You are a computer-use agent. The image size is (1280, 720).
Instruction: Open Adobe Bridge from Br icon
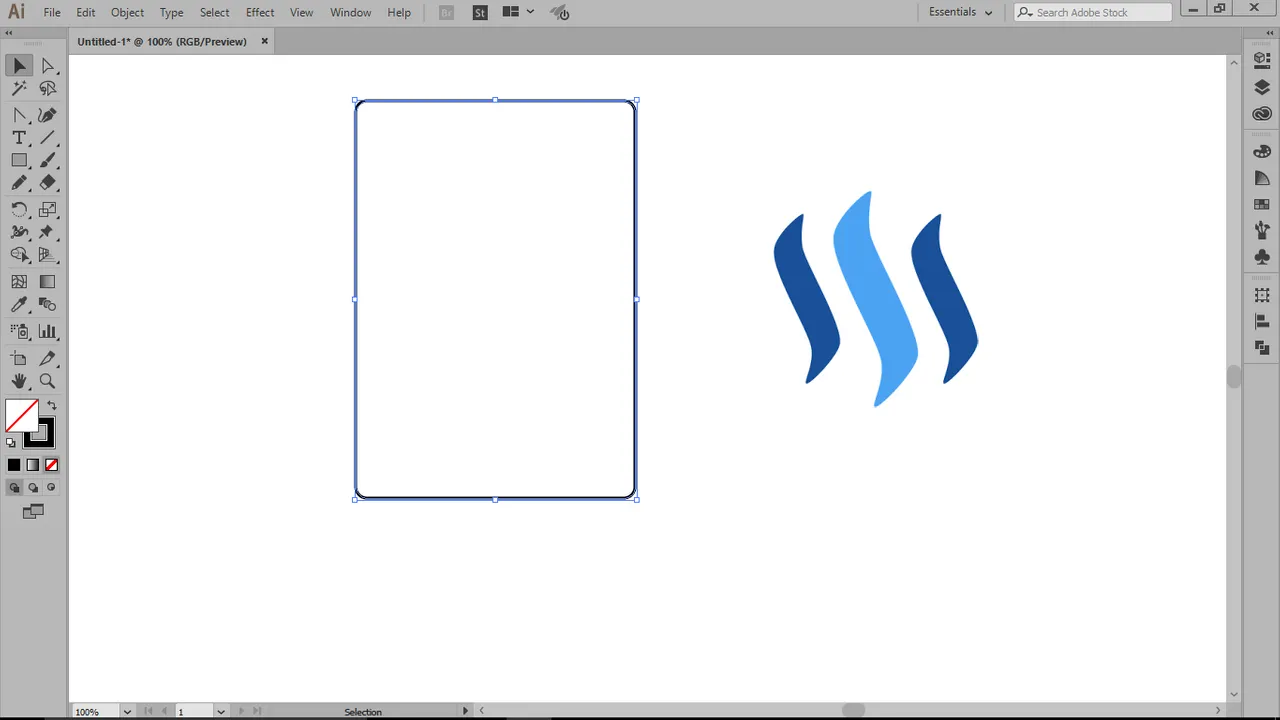tap(447, 12)
